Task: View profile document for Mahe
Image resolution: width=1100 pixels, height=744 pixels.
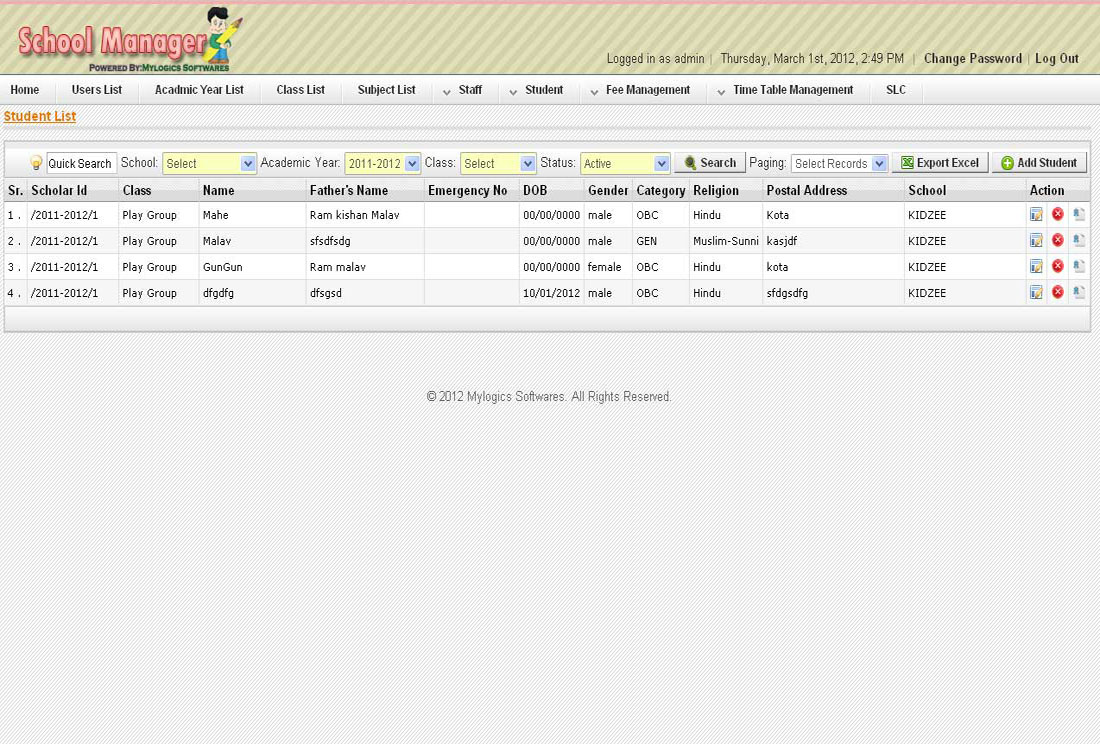Action: [1079, 215]
